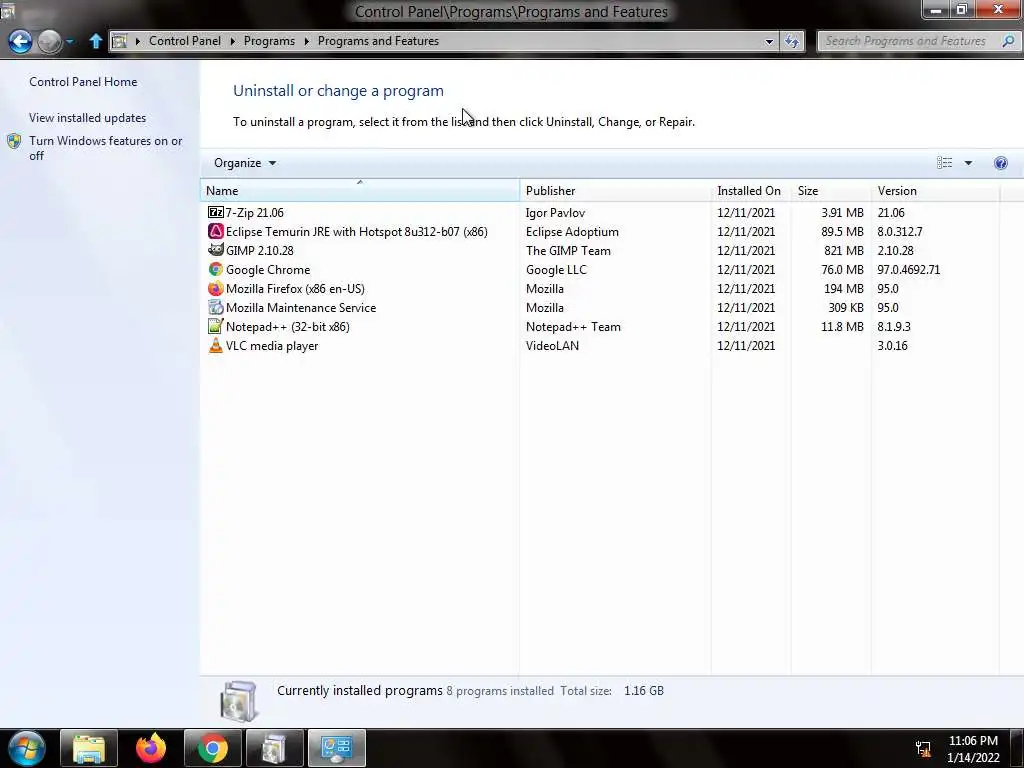Open the programs installer taskbar icon
This screenshot has height=768, width=1024.
pos(275,748)
